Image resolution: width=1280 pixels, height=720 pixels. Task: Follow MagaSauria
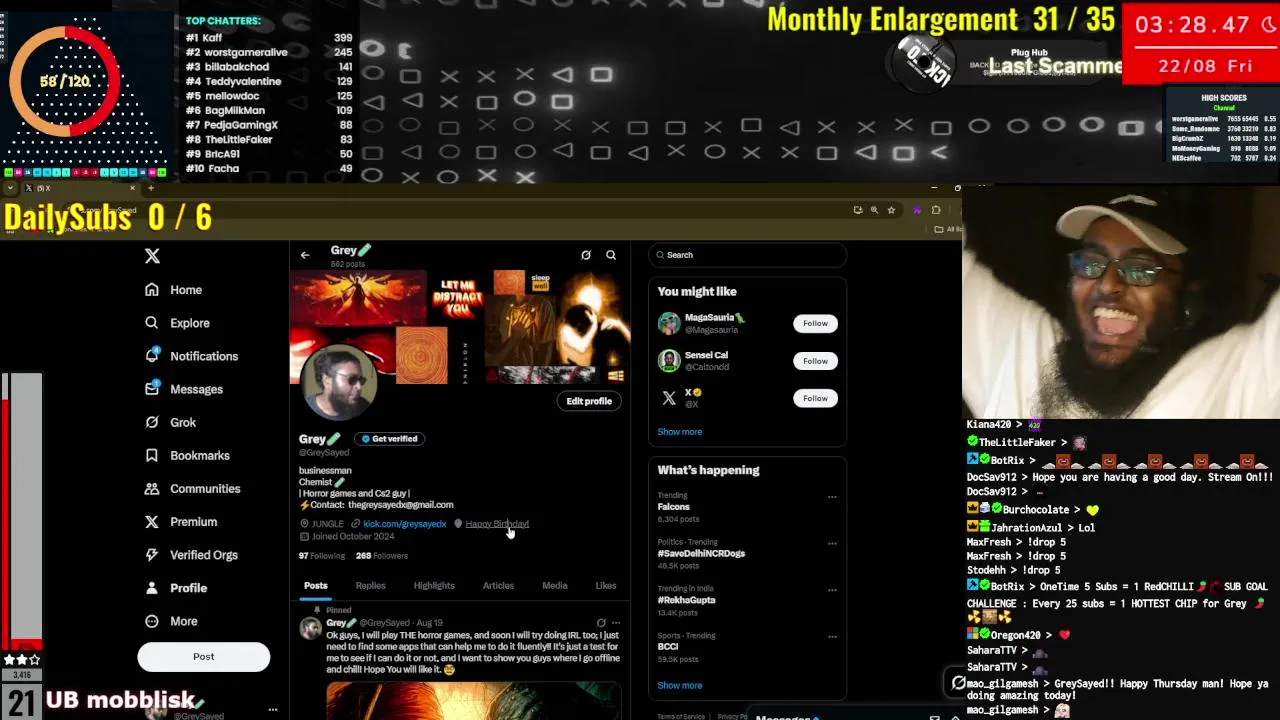(815, 323)
